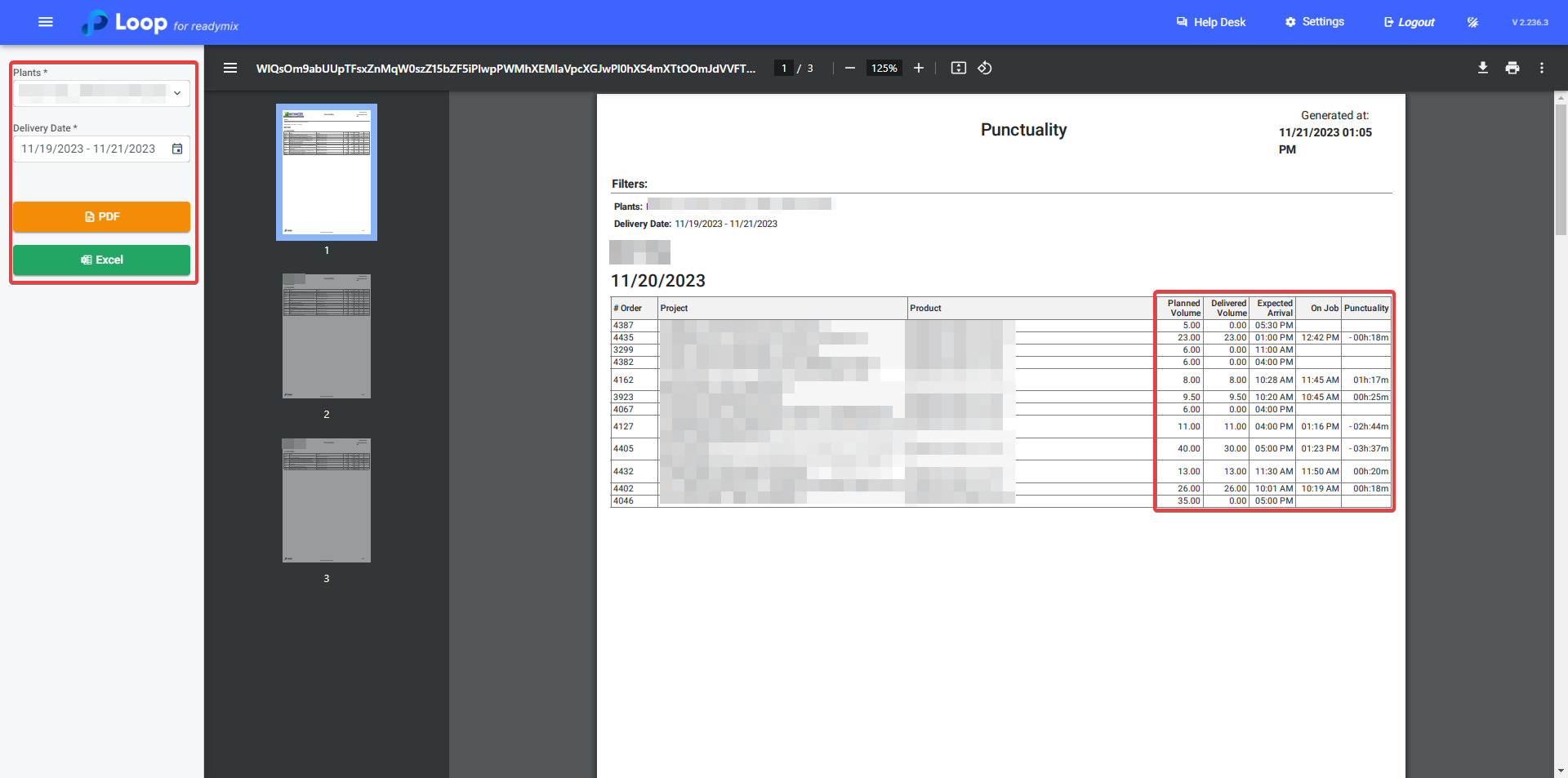Open the Delivery Date calendar picker
1568x778 pixels.
point(177,149)
